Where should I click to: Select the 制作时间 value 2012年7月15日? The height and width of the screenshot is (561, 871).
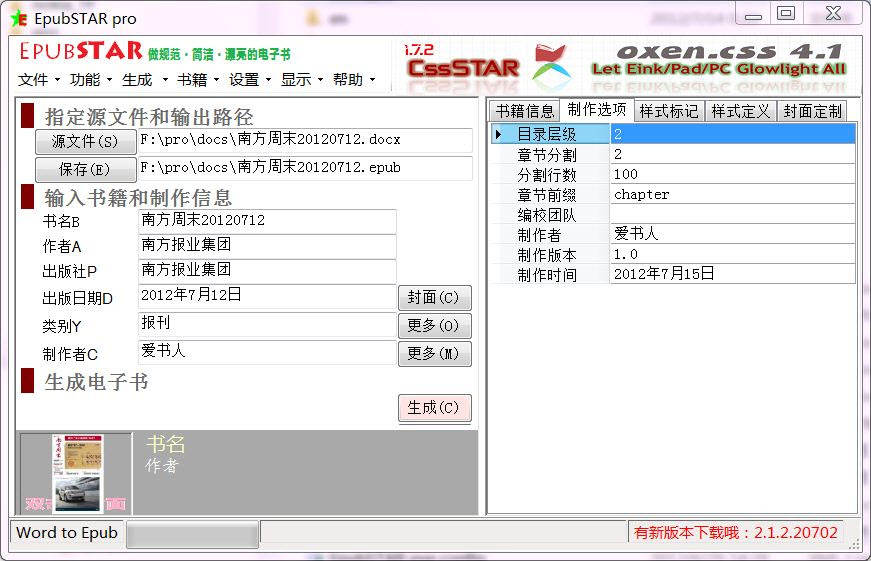(x=732, y=274)
